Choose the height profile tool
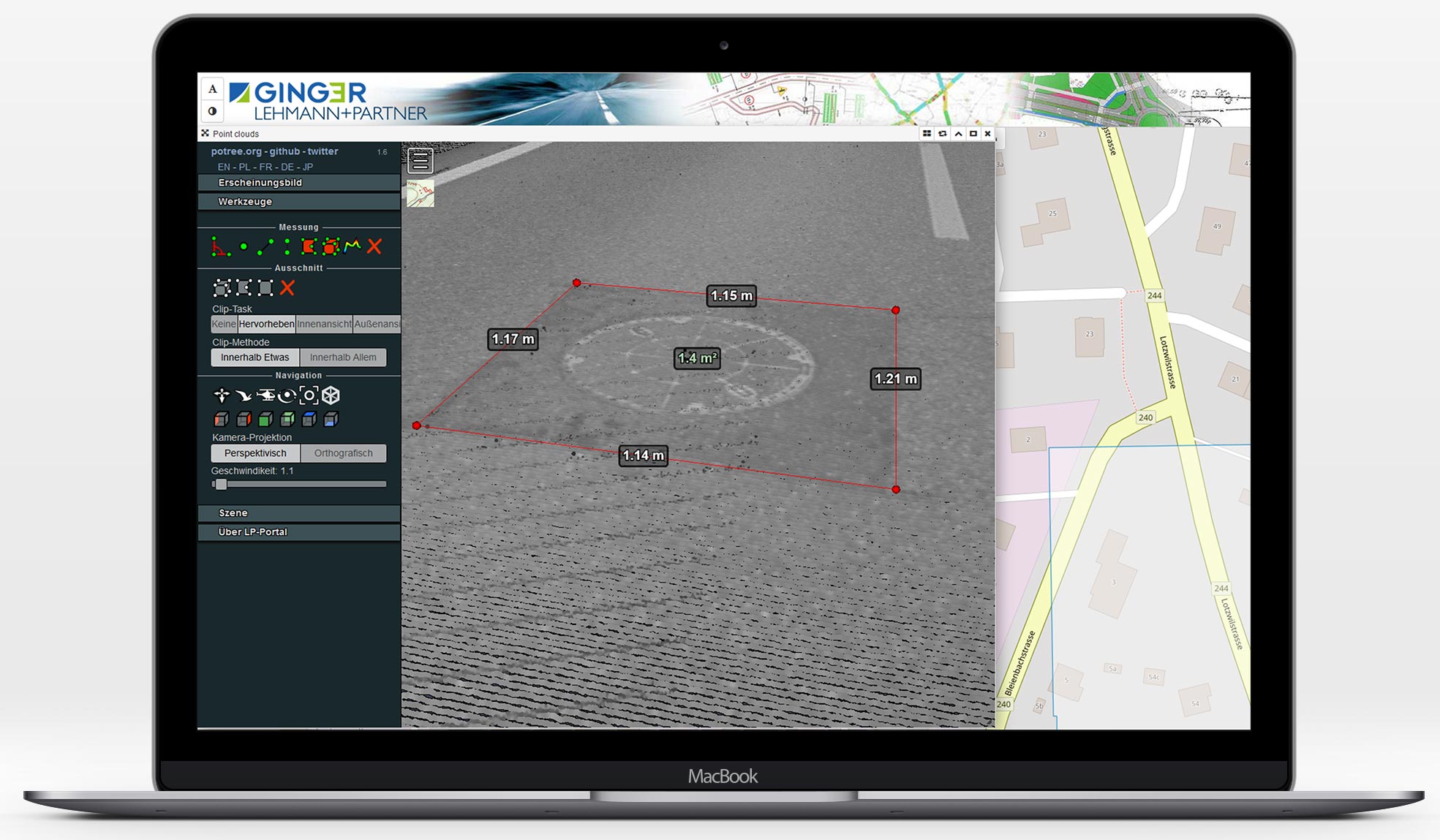 [x=353, y=246]
